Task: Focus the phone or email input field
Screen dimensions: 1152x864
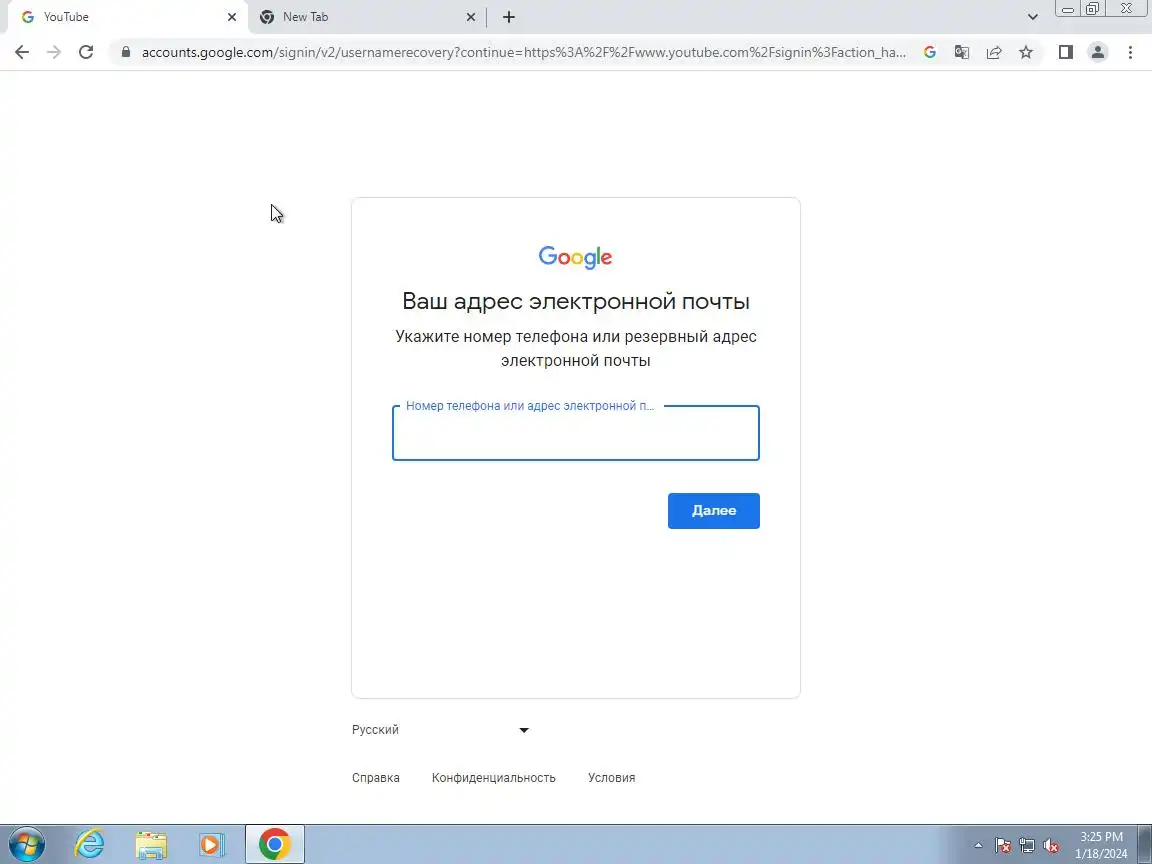Action: pos(575,433)
